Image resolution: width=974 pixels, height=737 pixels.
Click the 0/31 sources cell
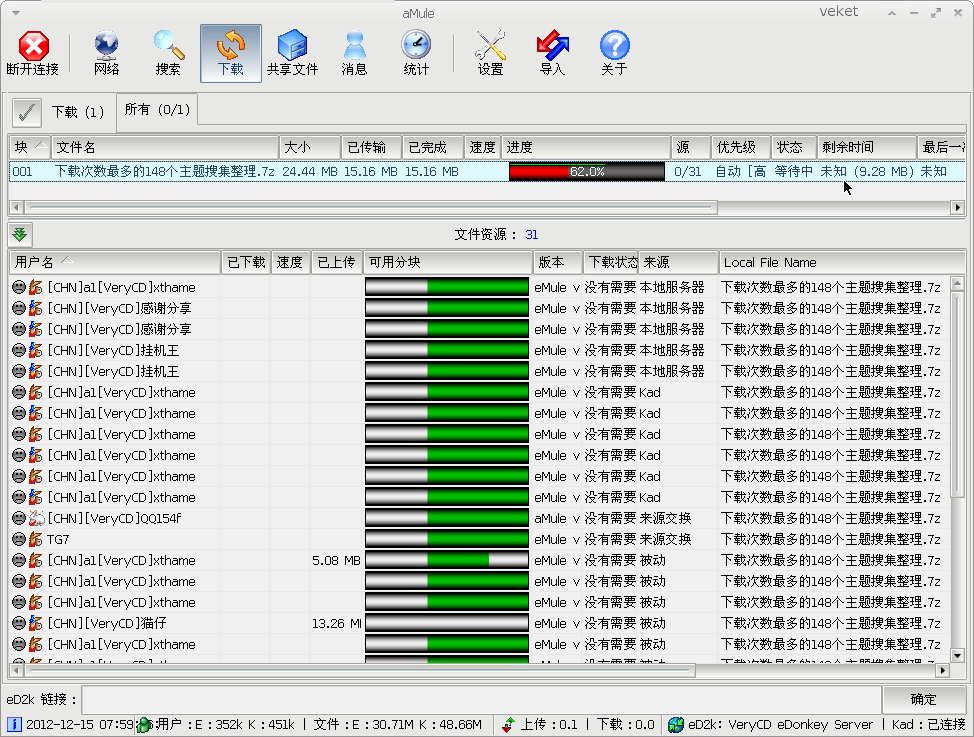[x=688, y=172]
